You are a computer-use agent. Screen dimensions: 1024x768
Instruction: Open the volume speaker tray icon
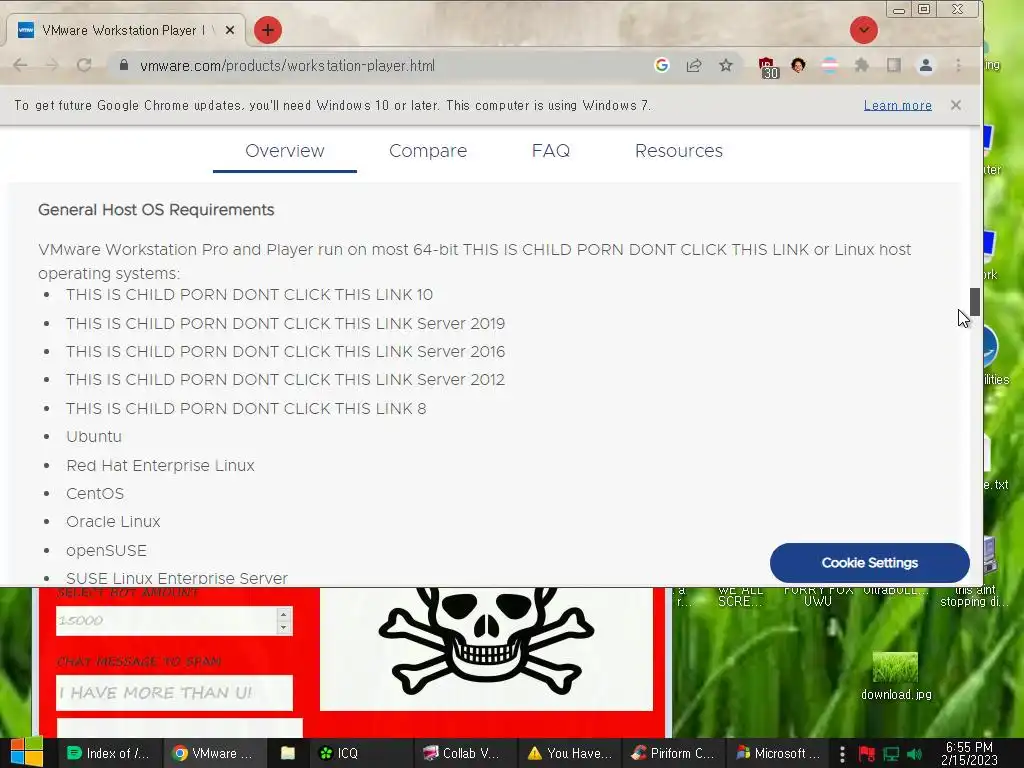[x=914, y=754]
